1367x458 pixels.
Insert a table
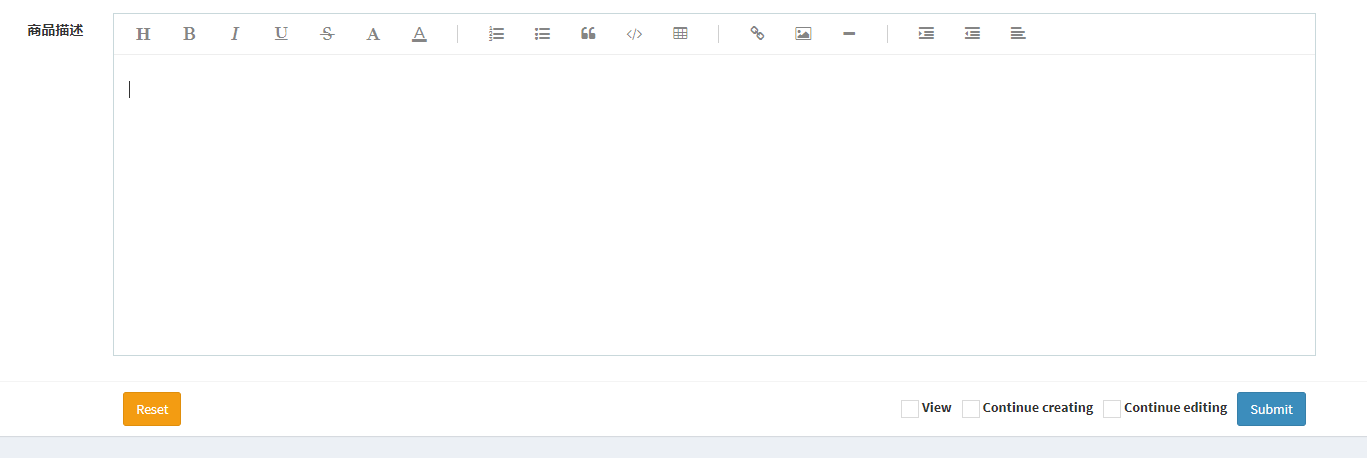click(680, 34)
